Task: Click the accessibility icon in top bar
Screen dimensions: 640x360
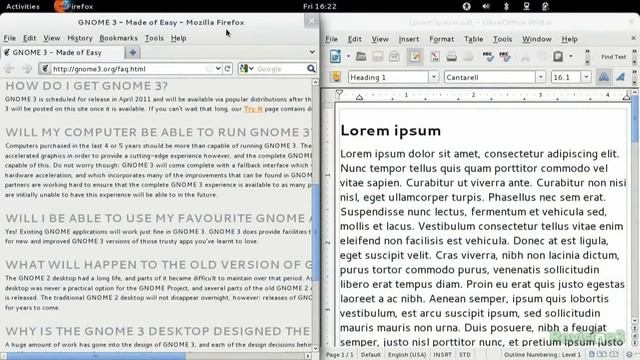Action: [x=467, y=6]
